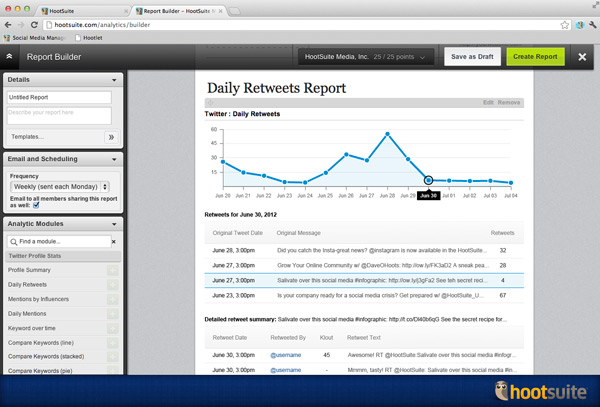This screenshot has height=407, width=600.
Task: Click the Retweets column header
Action: point(502,233)
